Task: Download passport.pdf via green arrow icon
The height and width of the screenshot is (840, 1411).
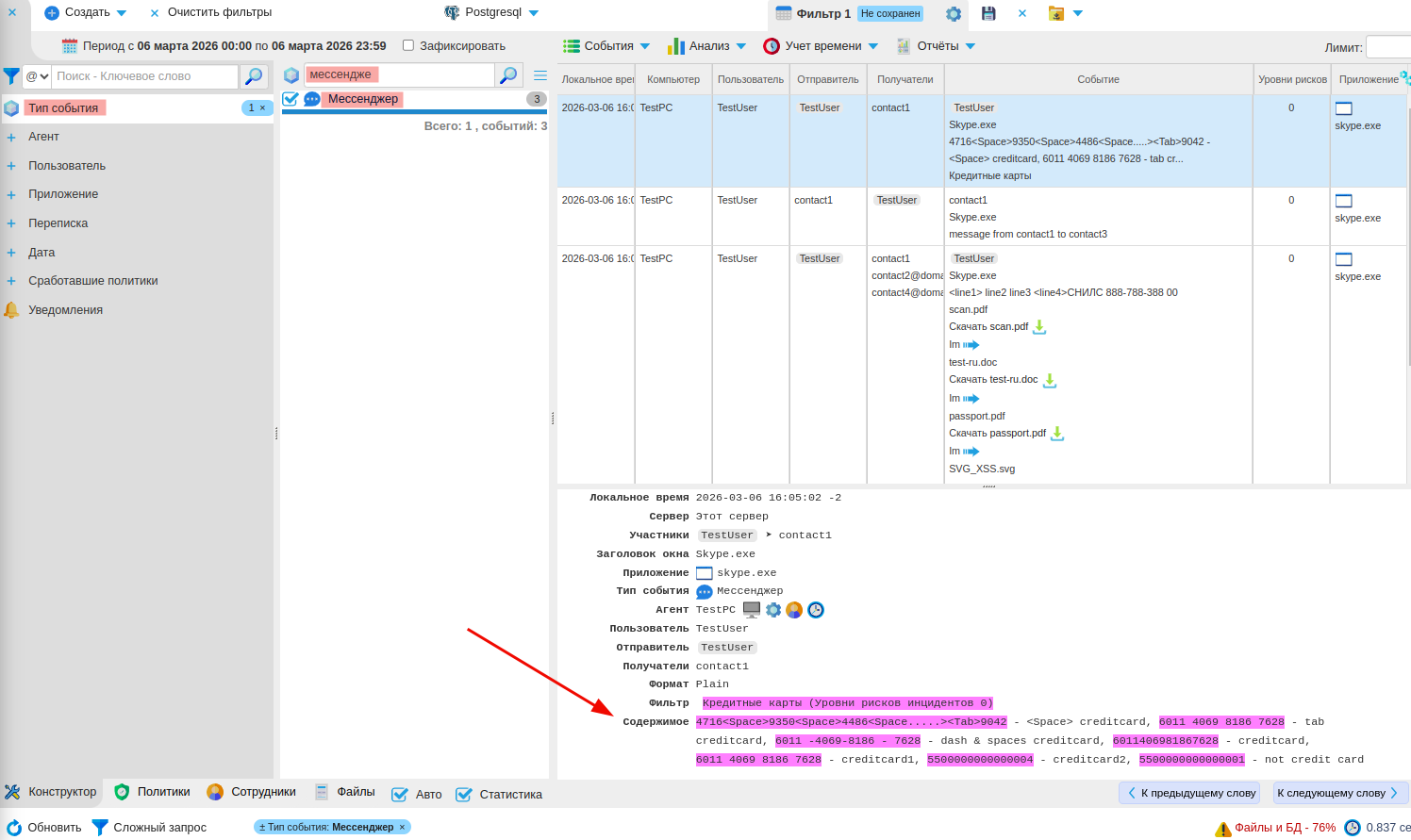Action: click(1057, 434)
